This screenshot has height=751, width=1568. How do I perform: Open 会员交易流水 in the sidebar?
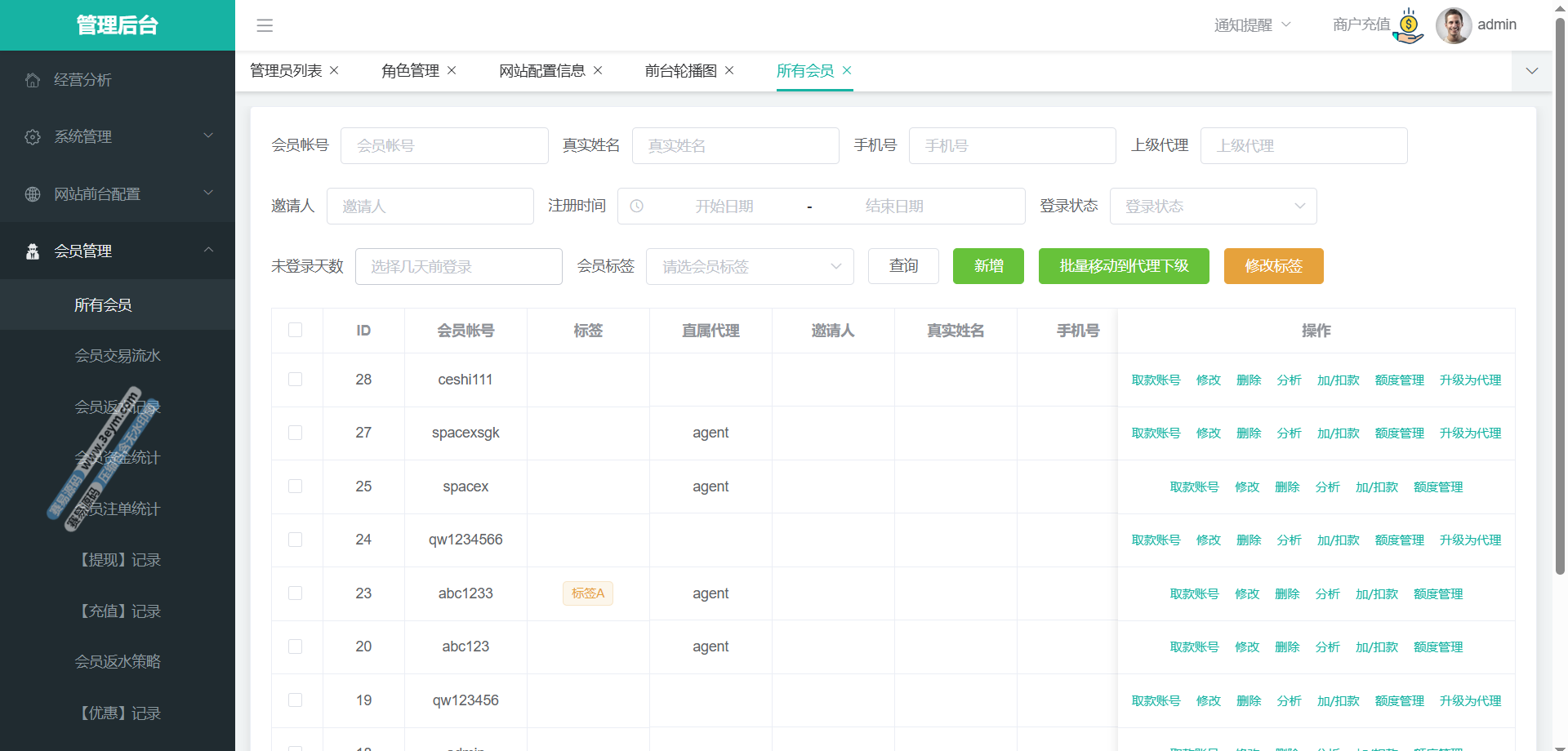118,356
